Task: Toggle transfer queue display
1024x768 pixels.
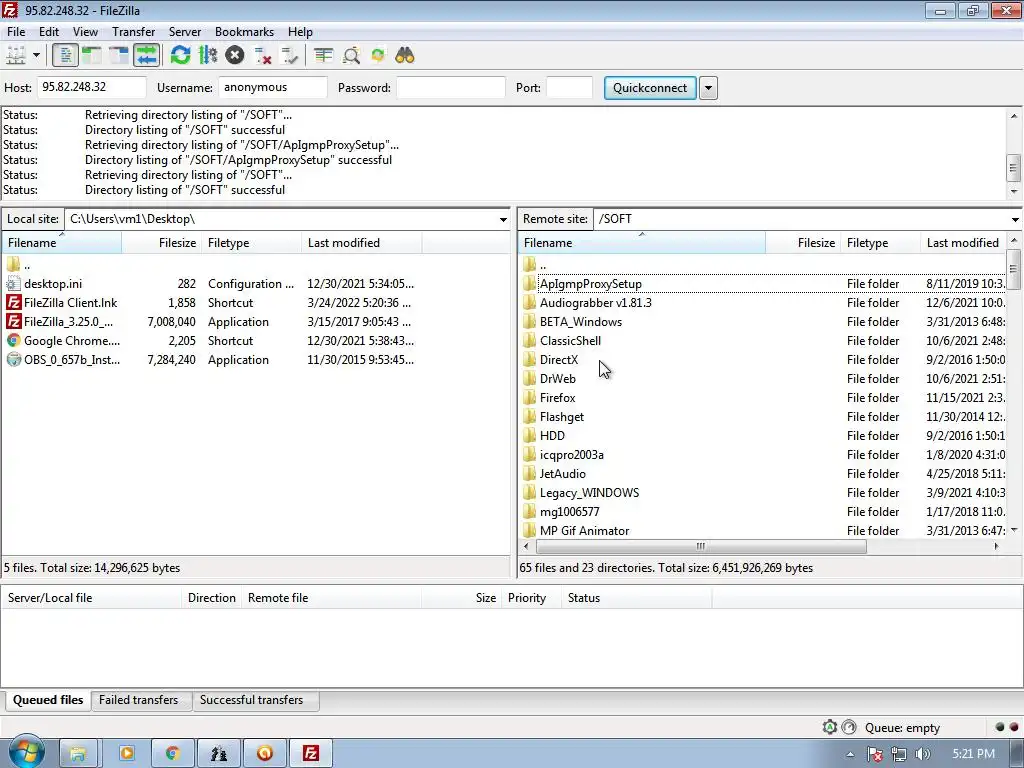Action: pos(146,56)
